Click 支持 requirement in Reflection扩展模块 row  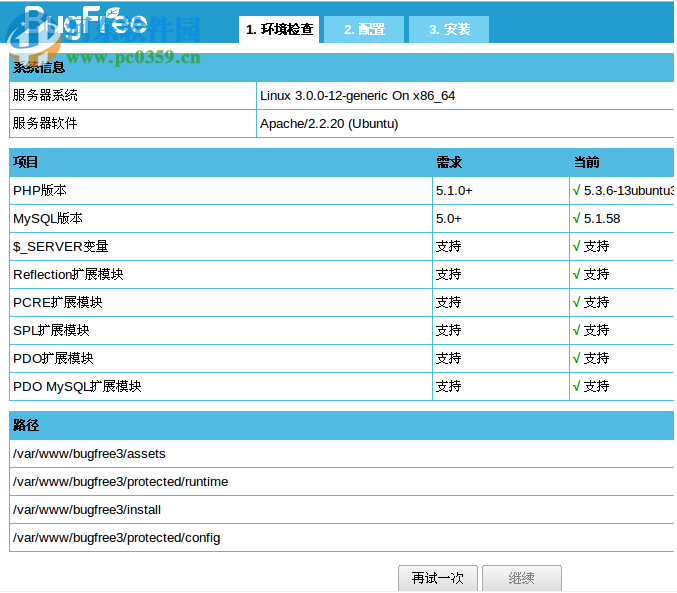(449, 274)
